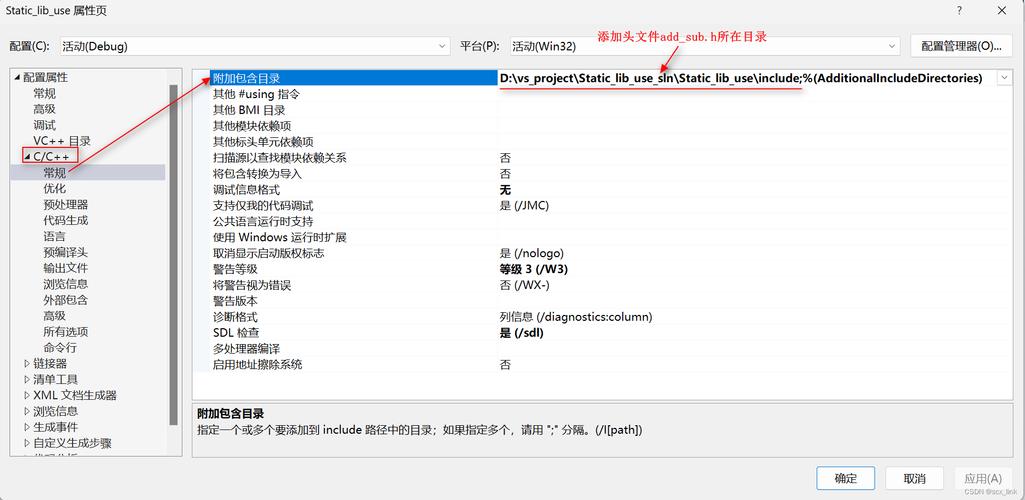Expand the 自定义生成步骤 node

pos(27,442)
